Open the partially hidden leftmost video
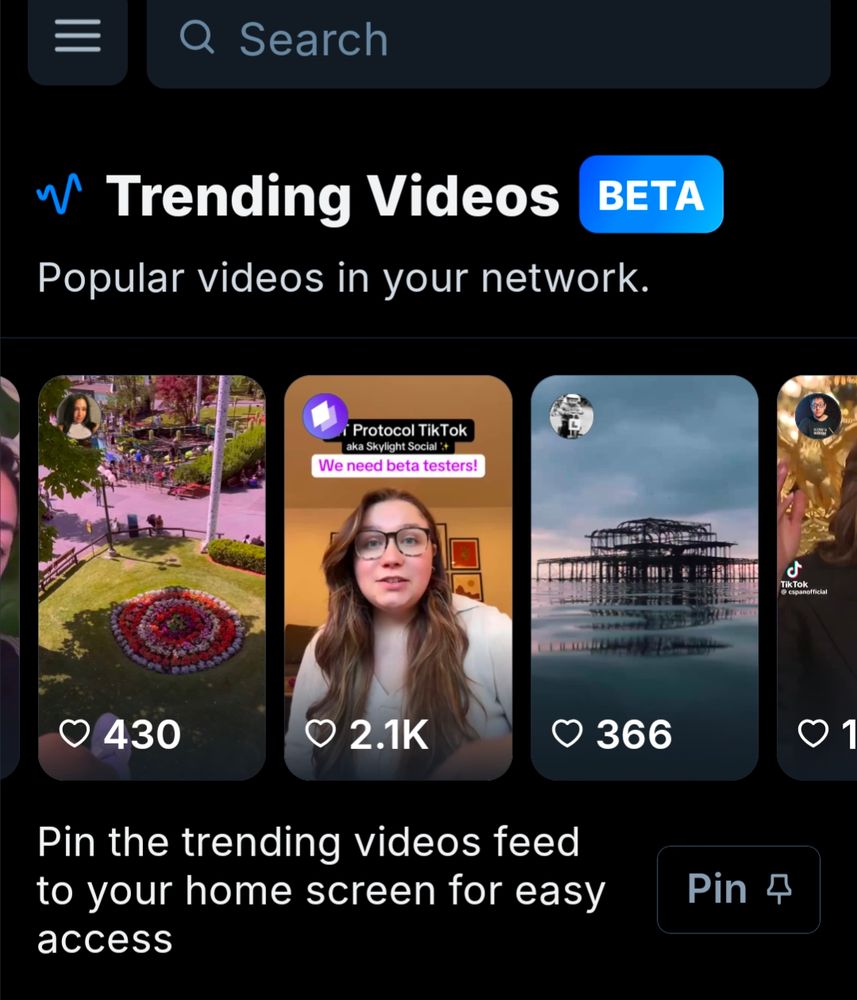This screenshot has height=1000, width=857. 10,577
